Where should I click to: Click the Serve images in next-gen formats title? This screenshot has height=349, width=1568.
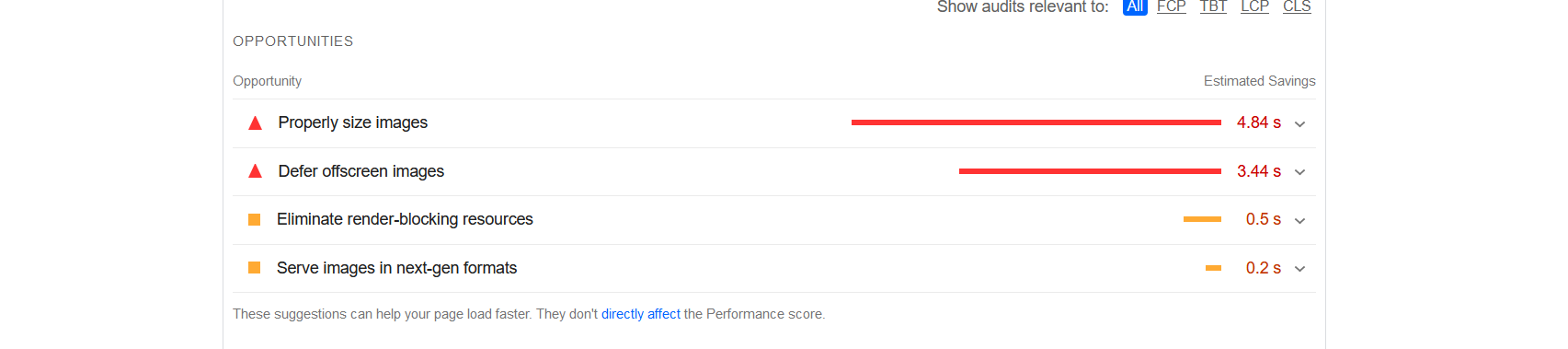coord(397,268)
